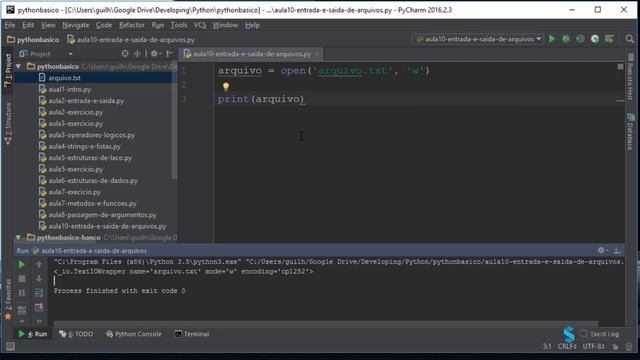This screenshot has width=640, height=360.
Task: Collapse the pythonbasico-banco folder
Action: tap(18, 237)
